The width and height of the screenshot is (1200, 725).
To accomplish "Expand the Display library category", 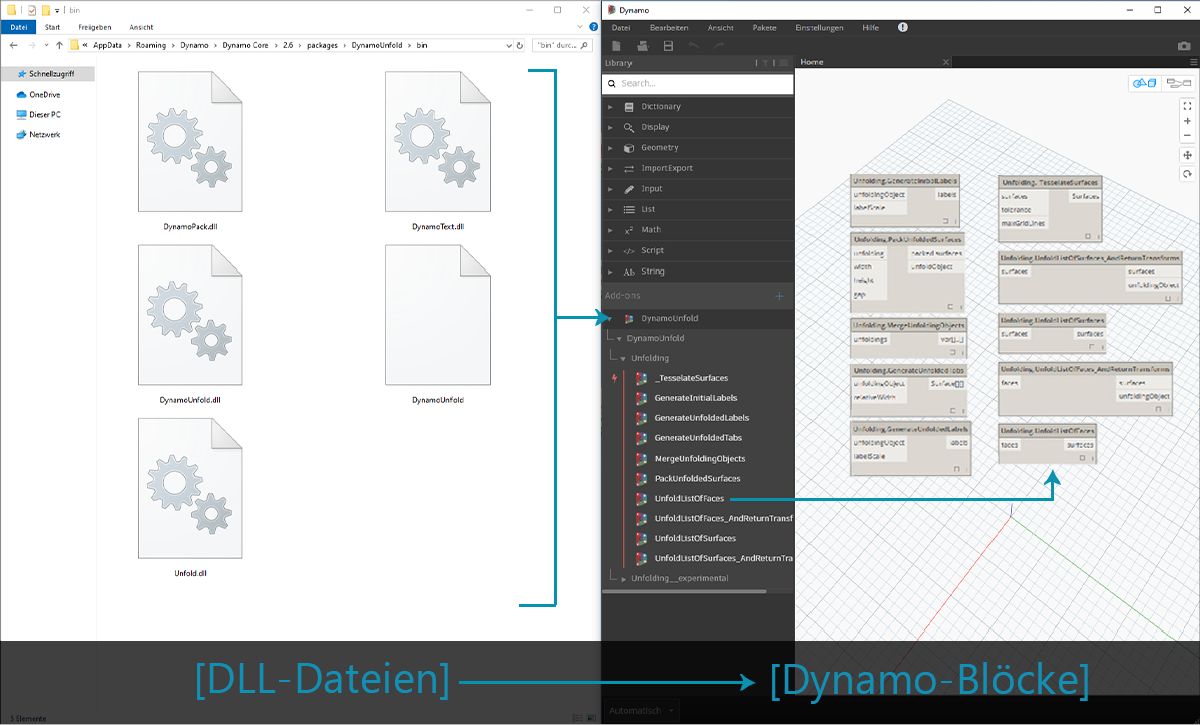I will pos(698,127).
